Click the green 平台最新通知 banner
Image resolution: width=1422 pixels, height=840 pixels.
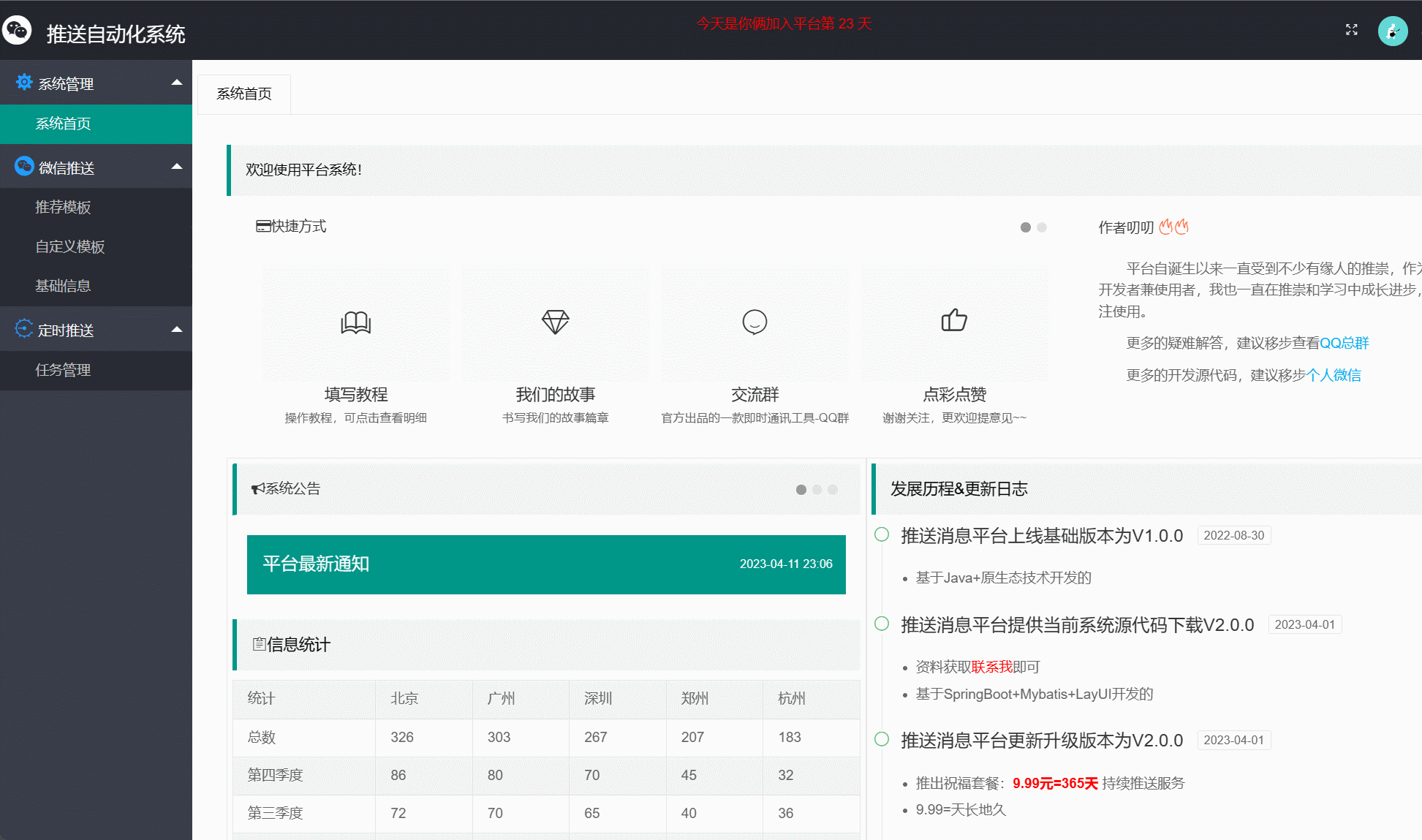[x=546, y=564]
